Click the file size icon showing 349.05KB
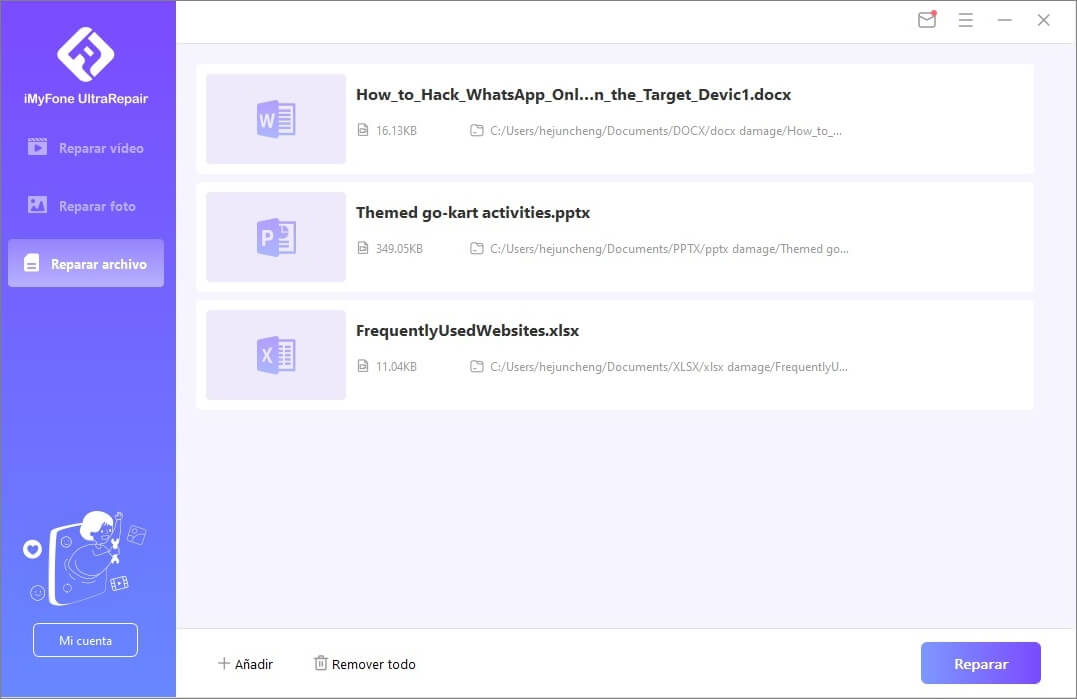The image size is (1077, 699). 362,248
